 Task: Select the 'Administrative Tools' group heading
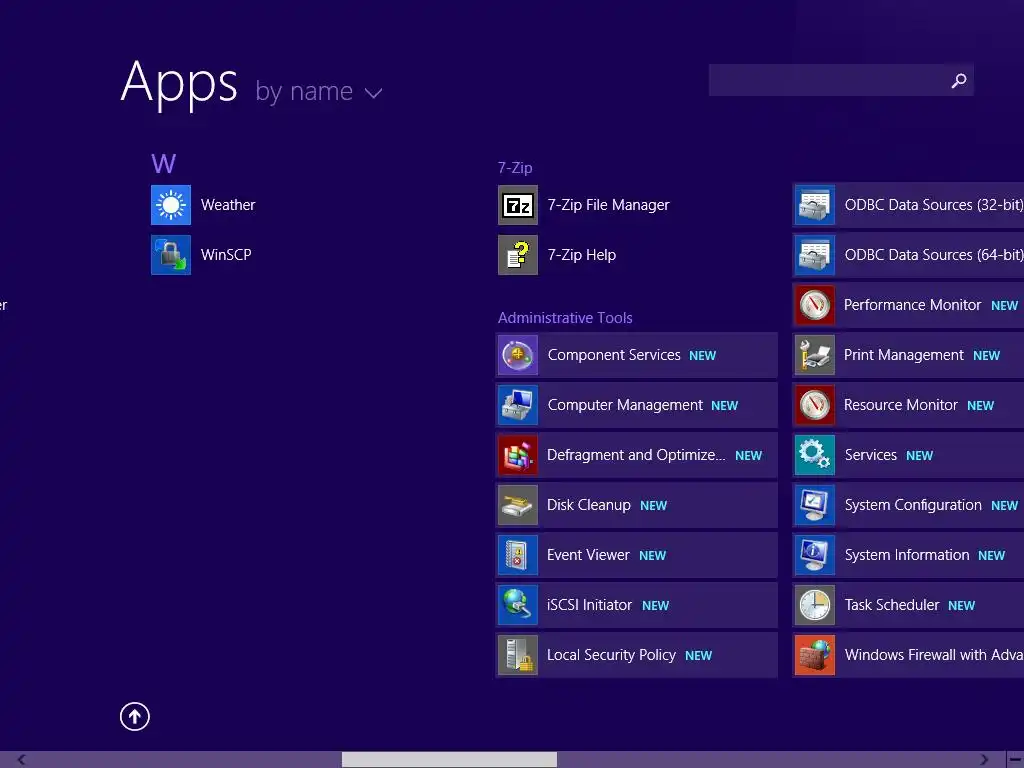point(565,318)
